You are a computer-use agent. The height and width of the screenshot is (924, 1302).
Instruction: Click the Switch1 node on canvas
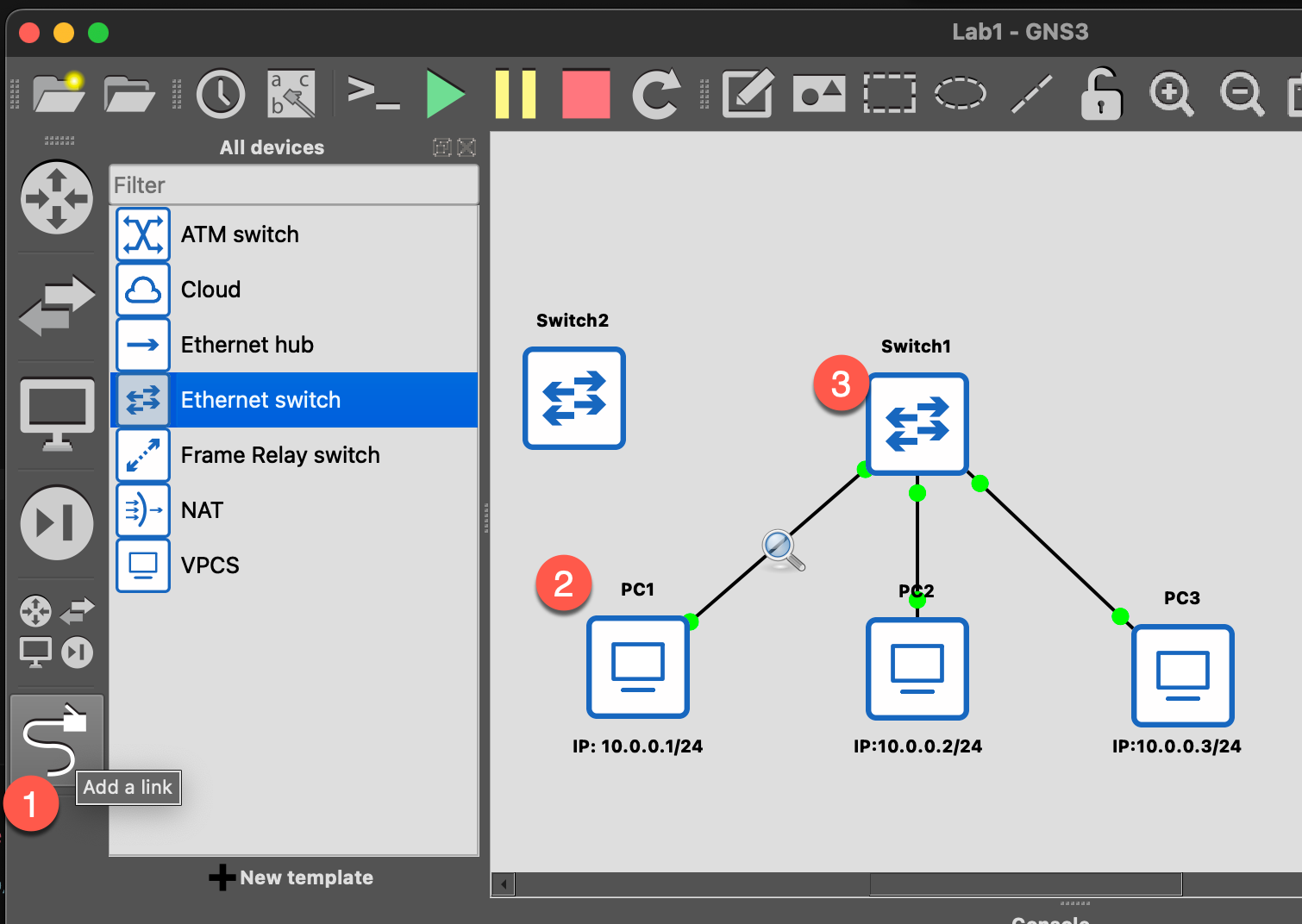tap(917, 424)
